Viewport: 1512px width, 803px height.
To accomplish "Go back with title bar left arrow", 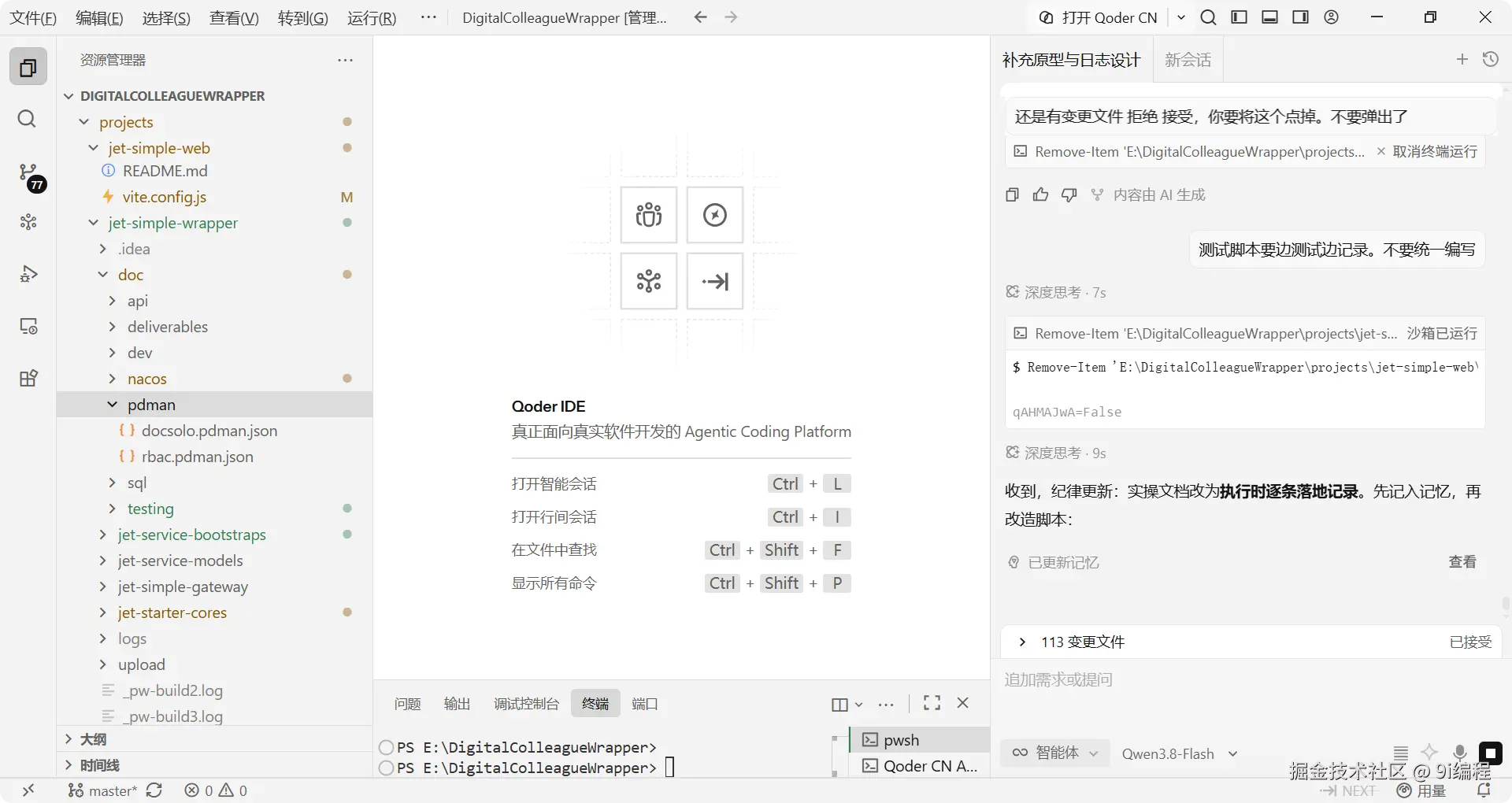I will point(700,17).
